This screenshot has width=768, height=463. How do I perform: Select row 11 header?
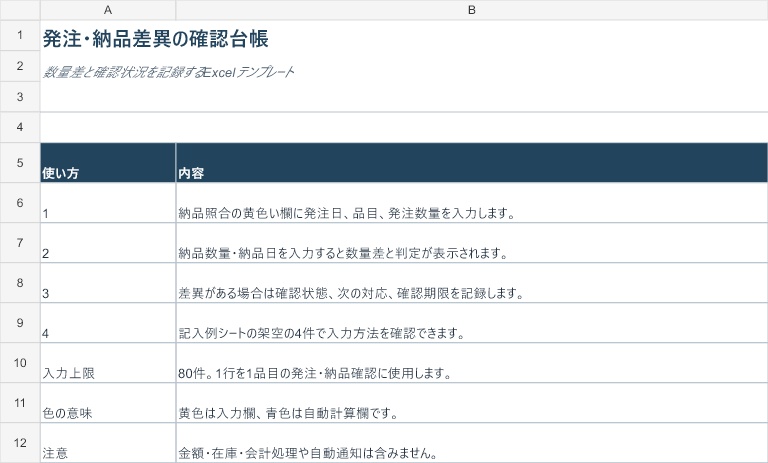click(20, 403)
